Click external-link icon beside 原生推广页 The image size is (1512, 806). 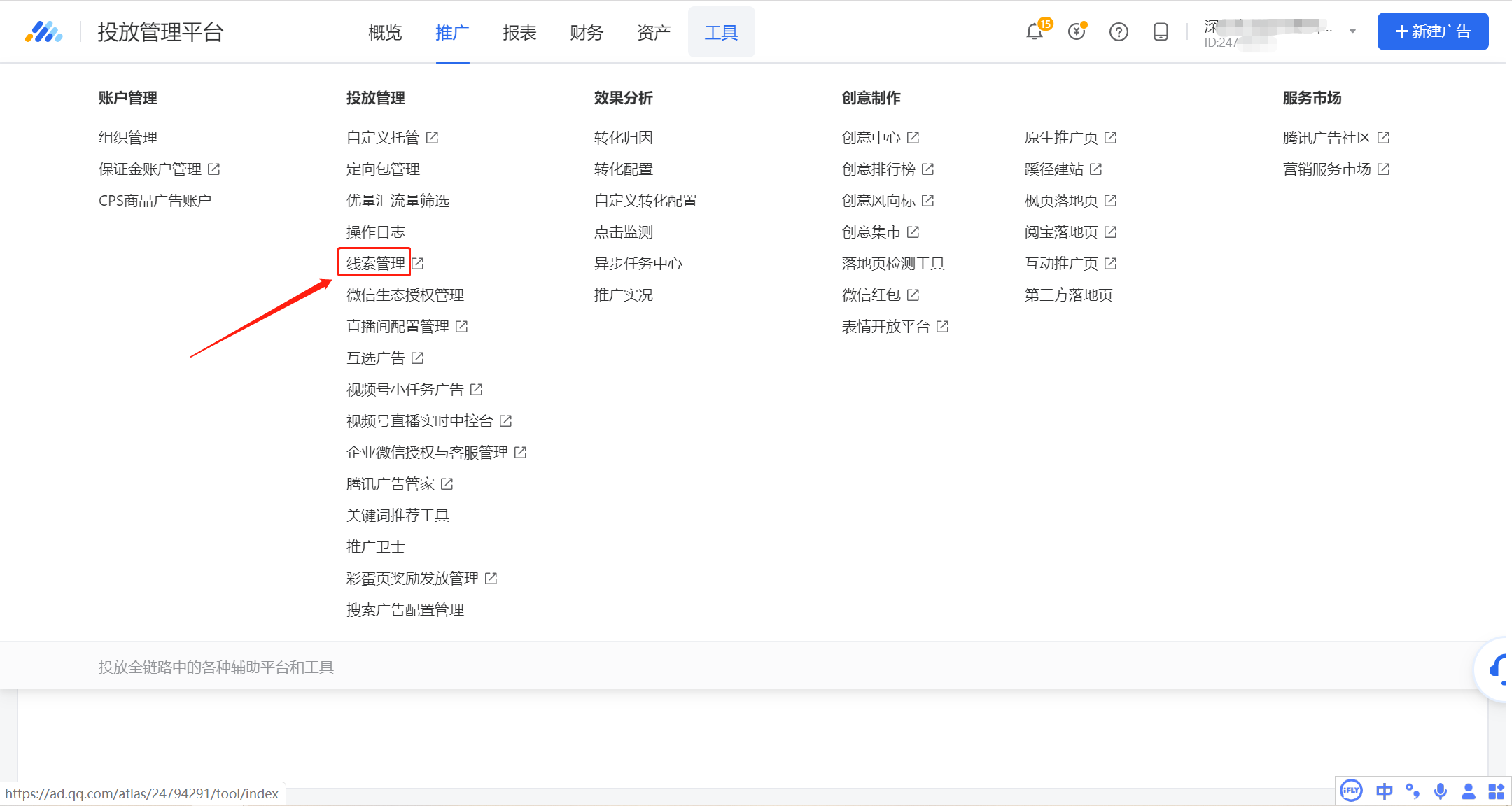coord(1111,137)
